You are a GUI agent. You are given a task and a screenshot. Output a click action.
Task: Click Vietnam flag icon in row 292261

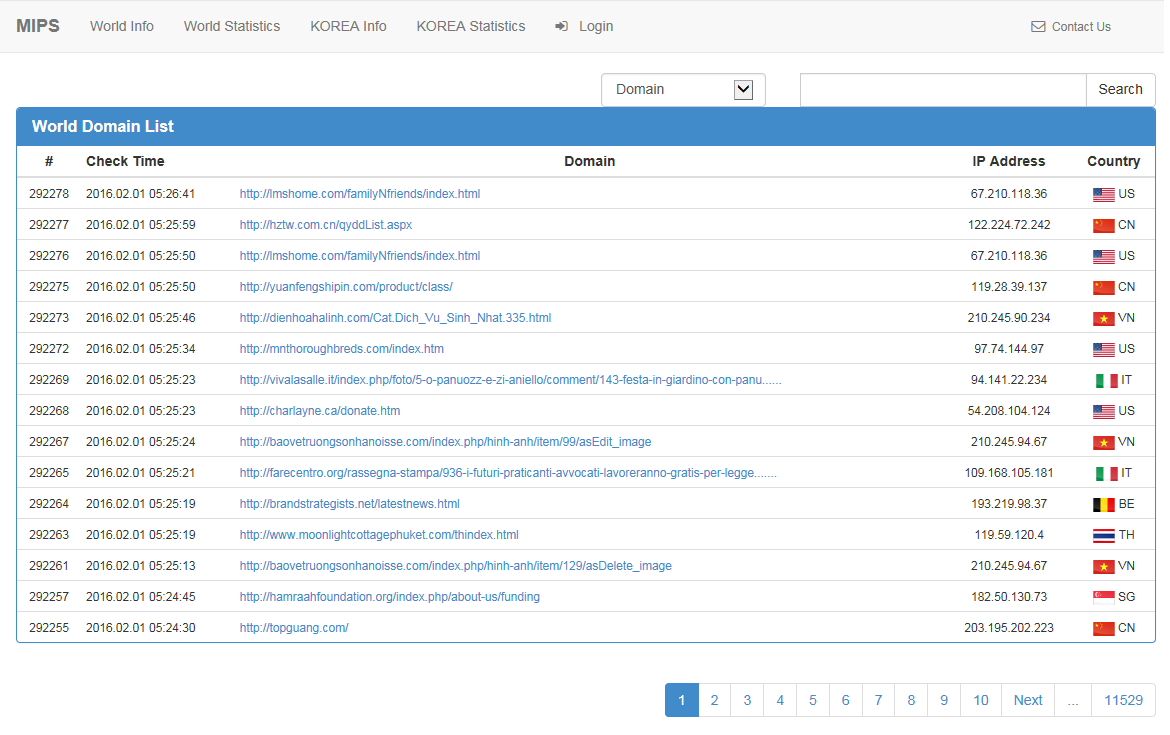click(1104, 566)
